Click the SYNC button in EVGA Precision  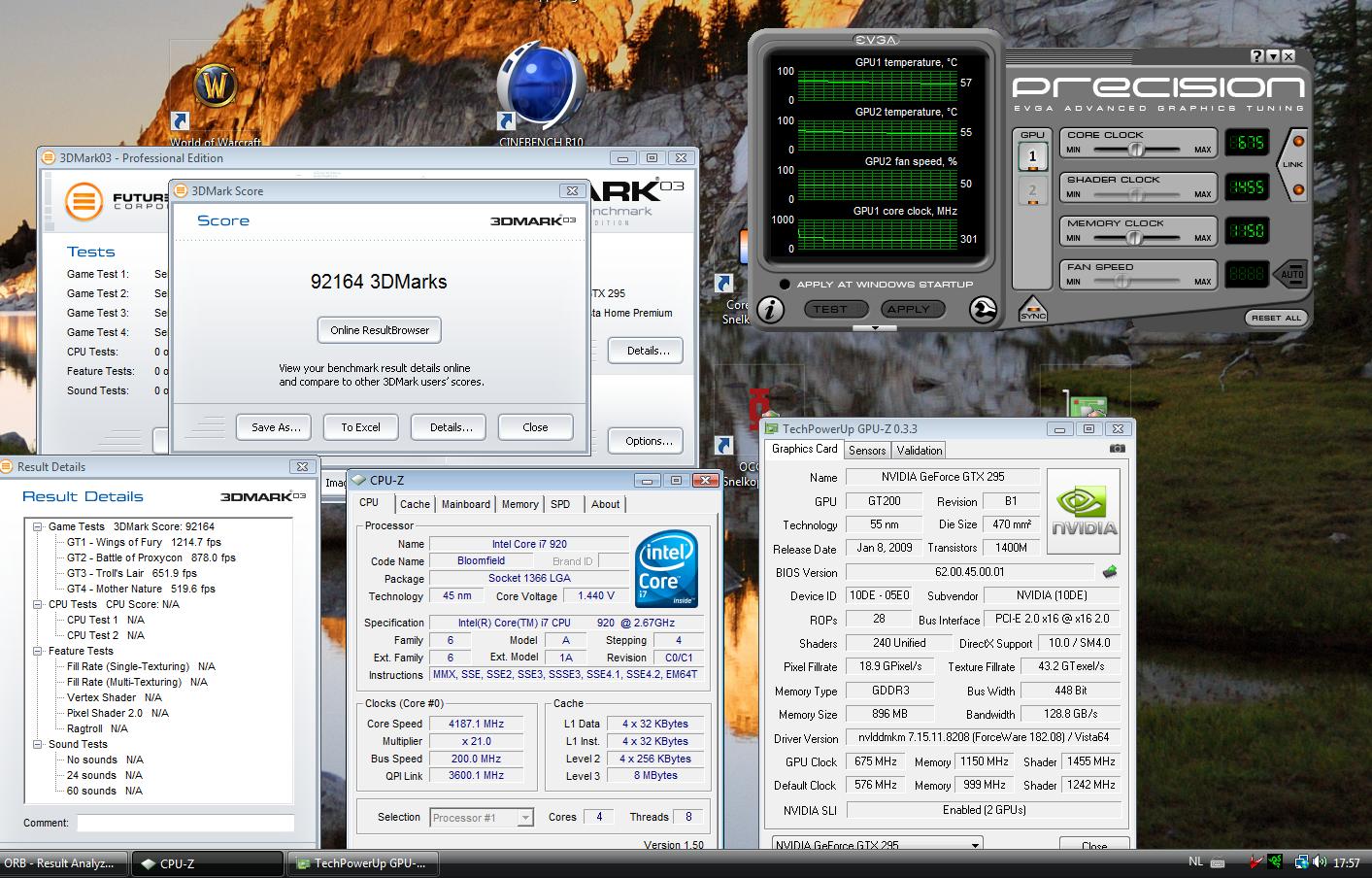click(x=1032, y=310)
